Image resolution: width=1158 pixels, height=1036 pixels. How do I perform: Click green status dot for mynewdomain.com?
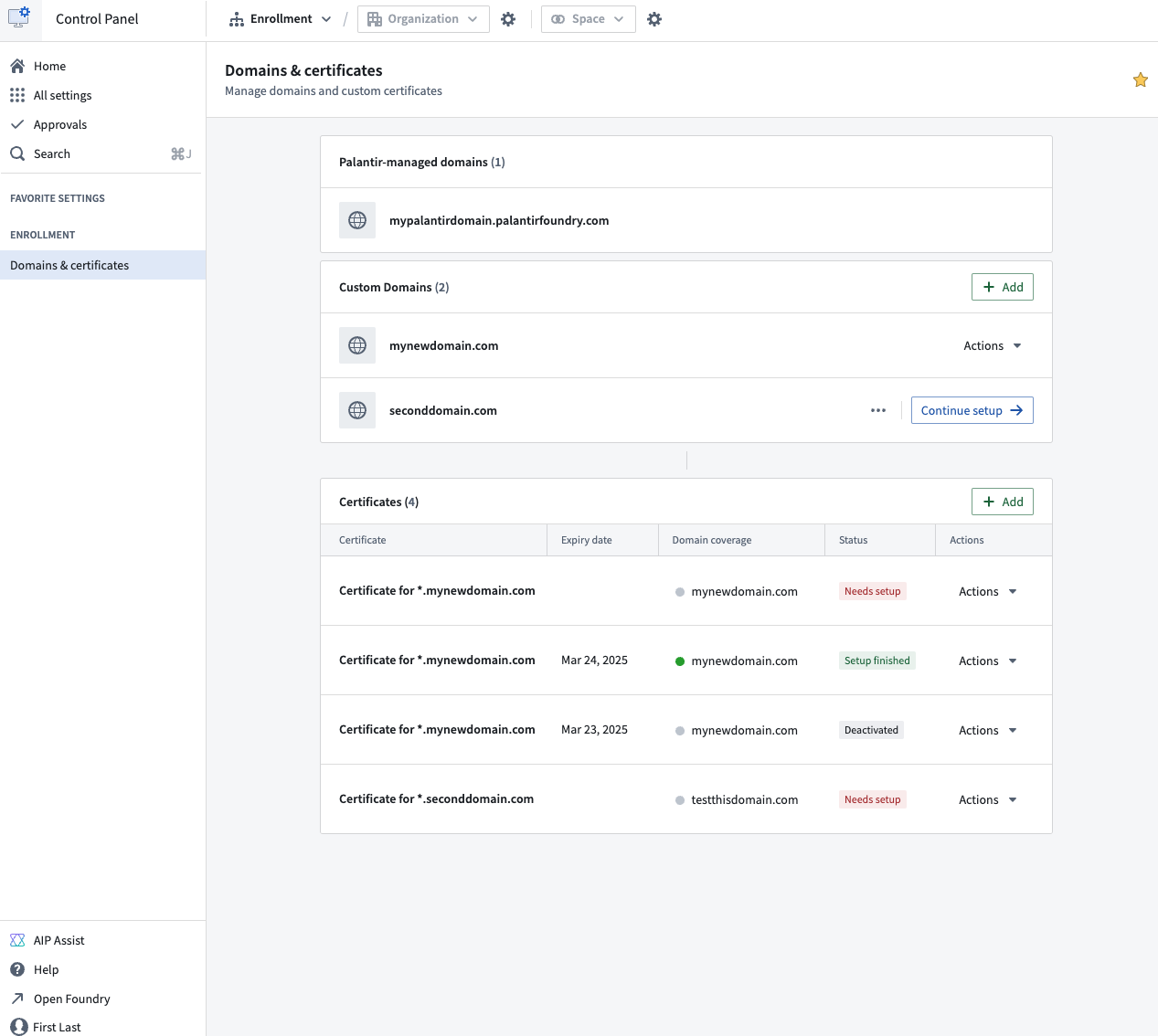[x=680, y=661]
